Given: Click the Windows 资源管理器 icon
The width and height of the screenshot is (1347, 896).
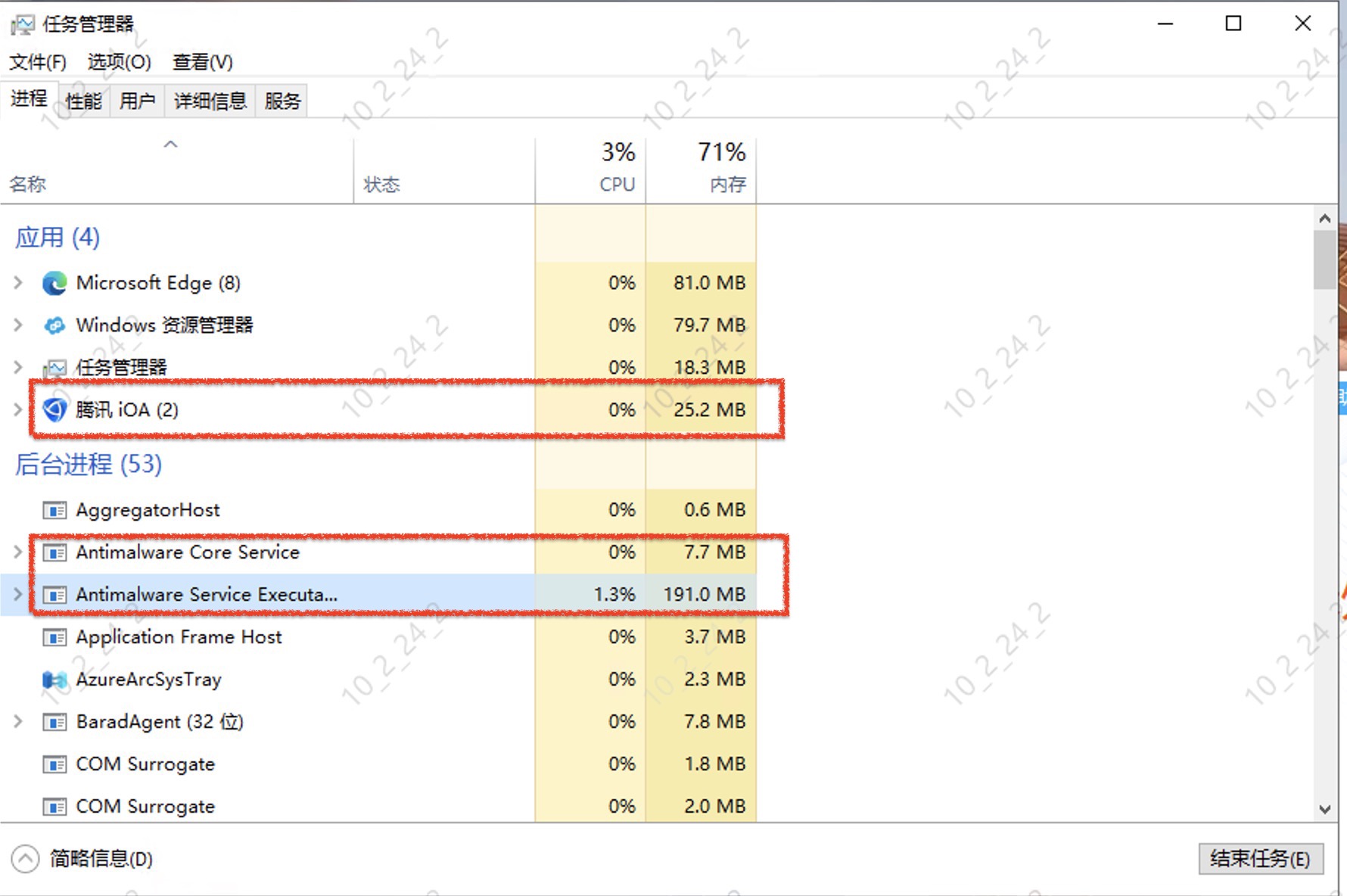Looking at the screenshot, I should tap(54, 325).
